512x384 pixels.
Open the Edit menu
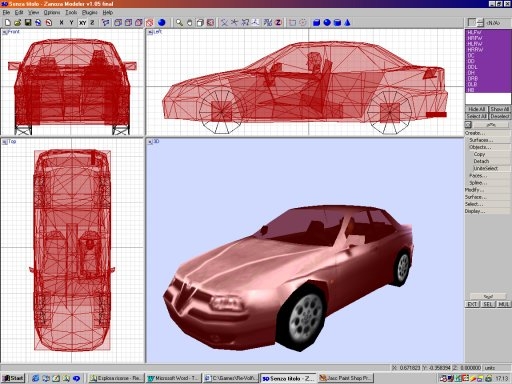coord(19,12)
